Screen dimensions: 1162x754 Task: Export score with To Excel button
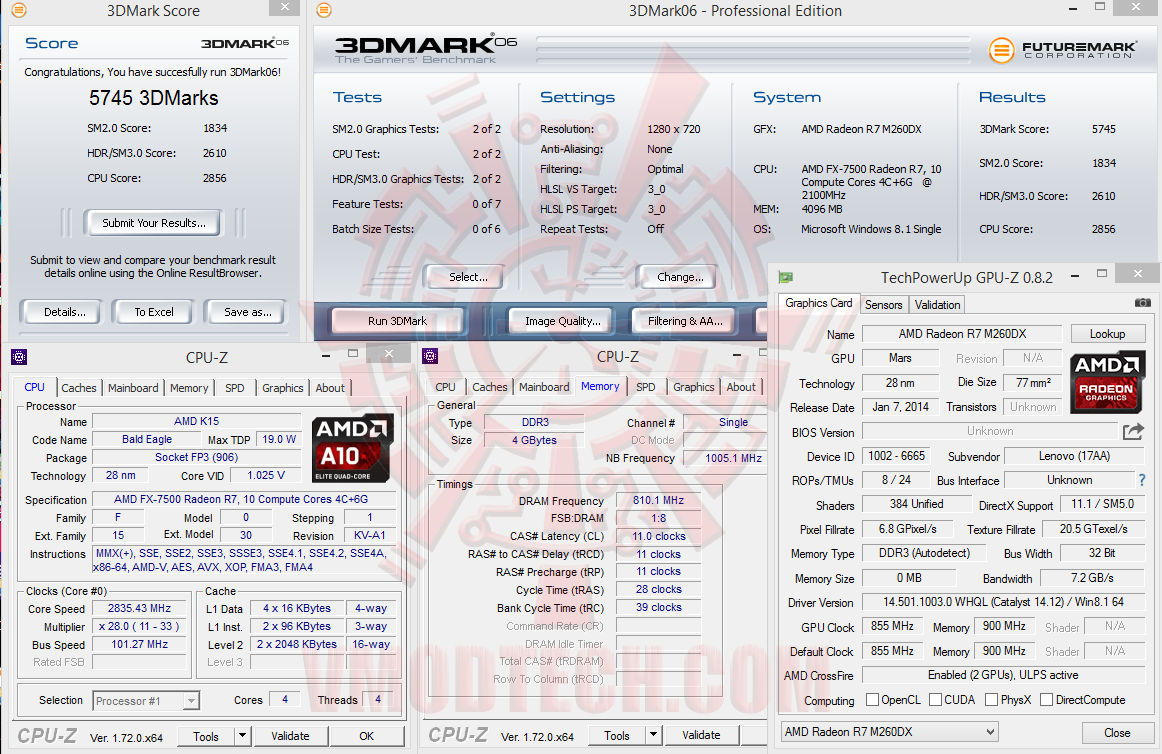point(154,312)
